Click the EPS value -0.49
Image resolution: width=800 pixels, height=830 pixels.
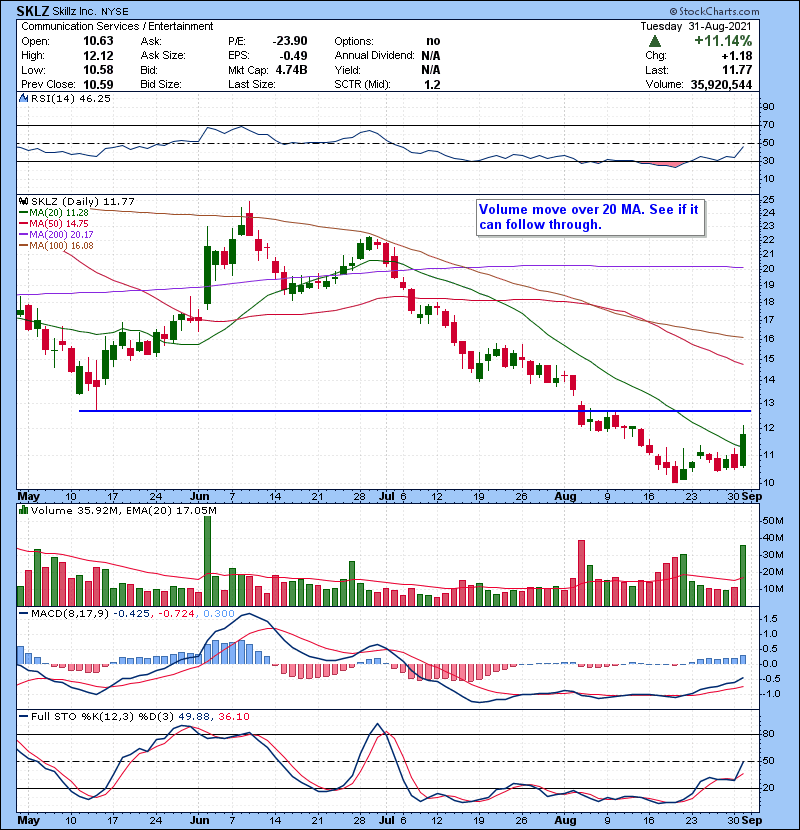[294, 56]
